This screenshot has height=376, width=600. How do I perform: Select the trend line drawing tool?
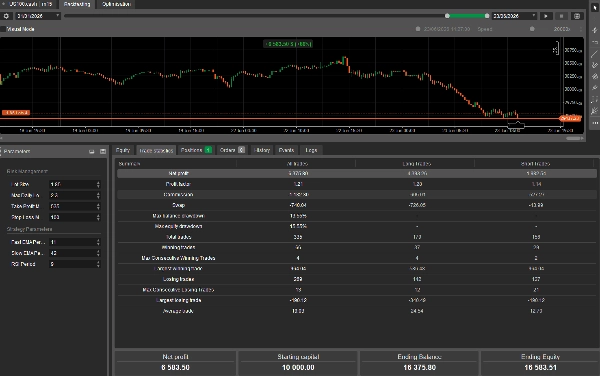[595, 54]
